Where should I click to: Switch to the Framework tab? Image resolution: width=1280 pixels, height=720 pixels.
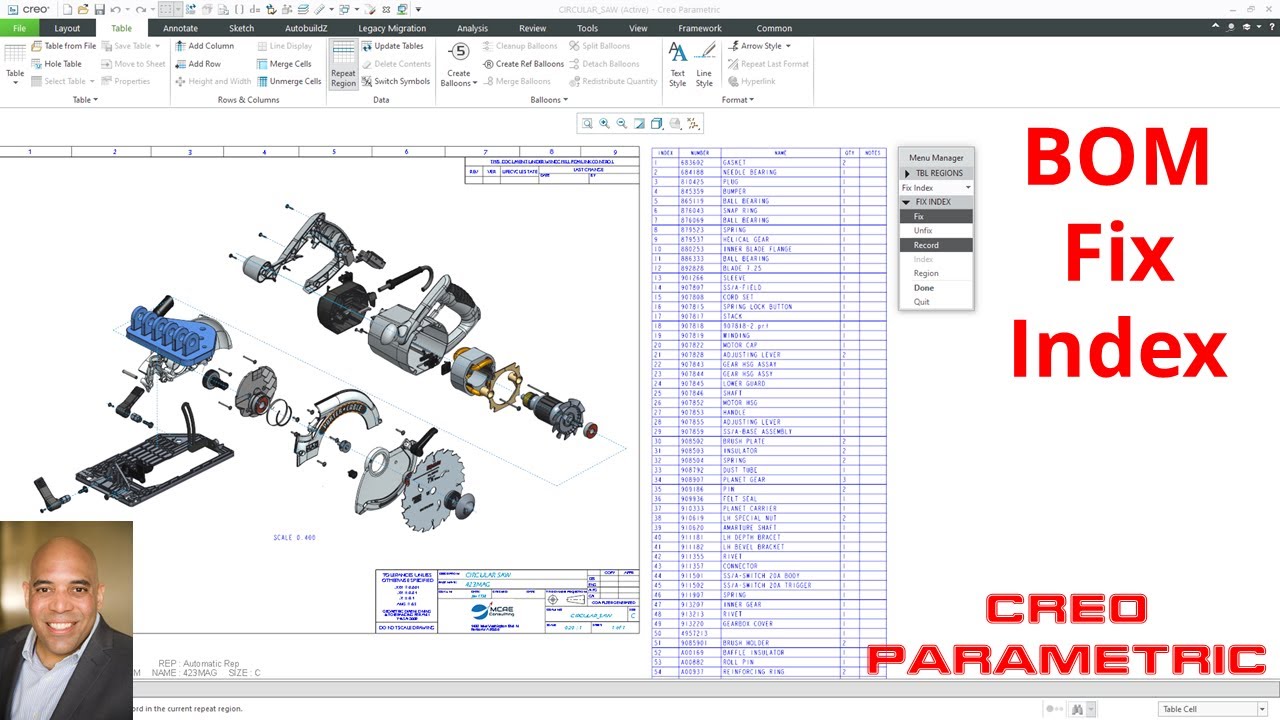pos(700,28)
